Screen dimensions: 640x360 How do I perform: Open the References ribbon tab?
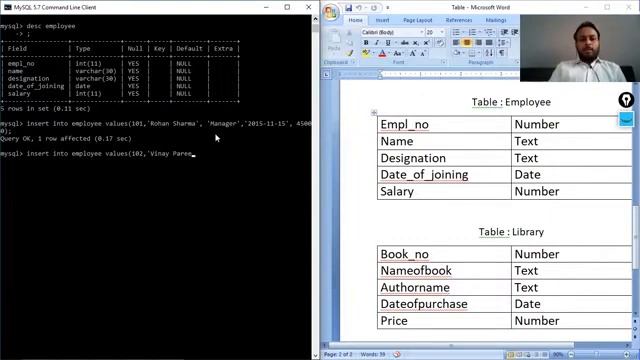pyautogui.click(x=459, y=20)
